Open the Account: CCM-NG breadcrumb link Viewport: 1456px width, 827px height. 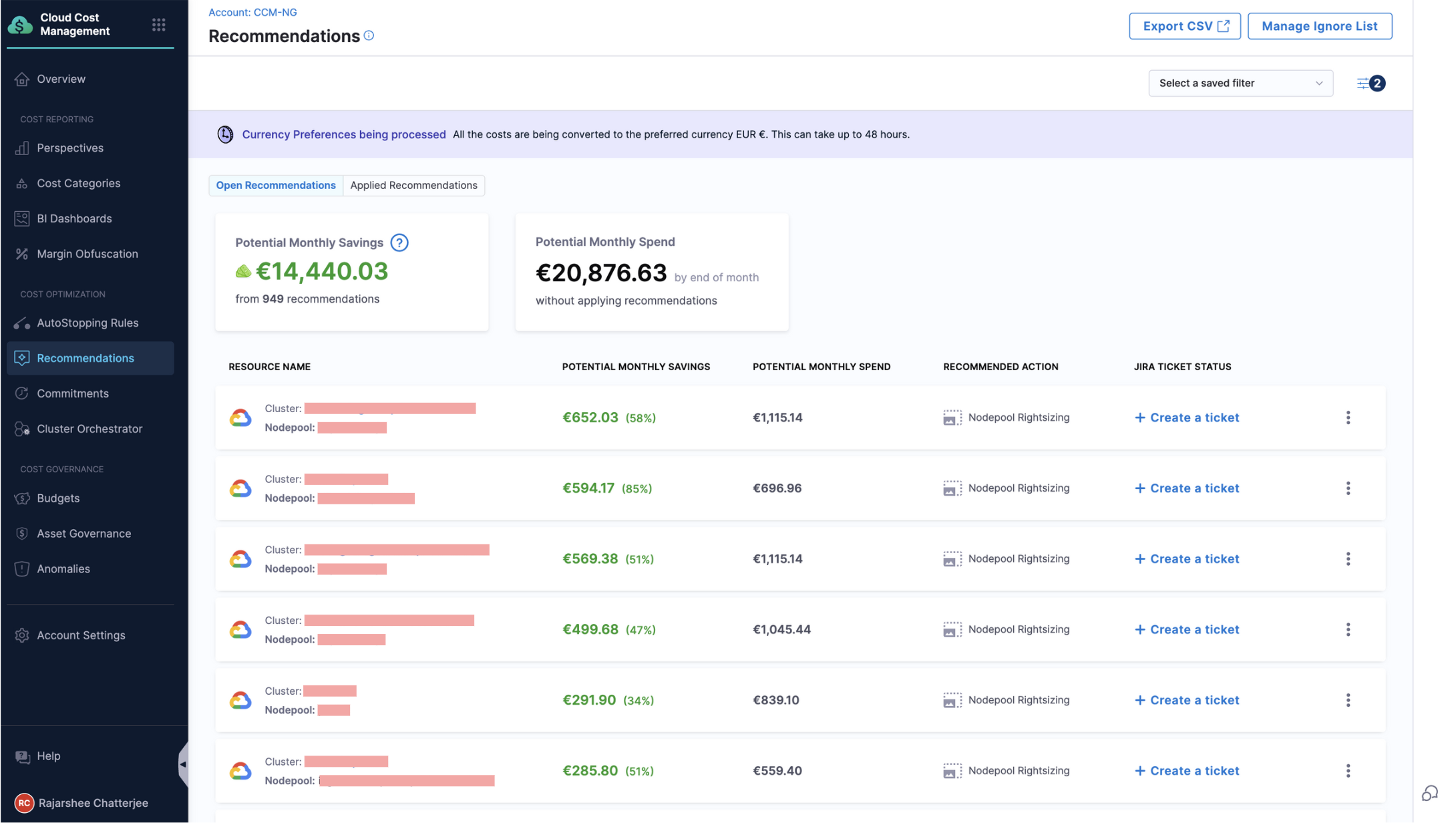tap(252, 12)
